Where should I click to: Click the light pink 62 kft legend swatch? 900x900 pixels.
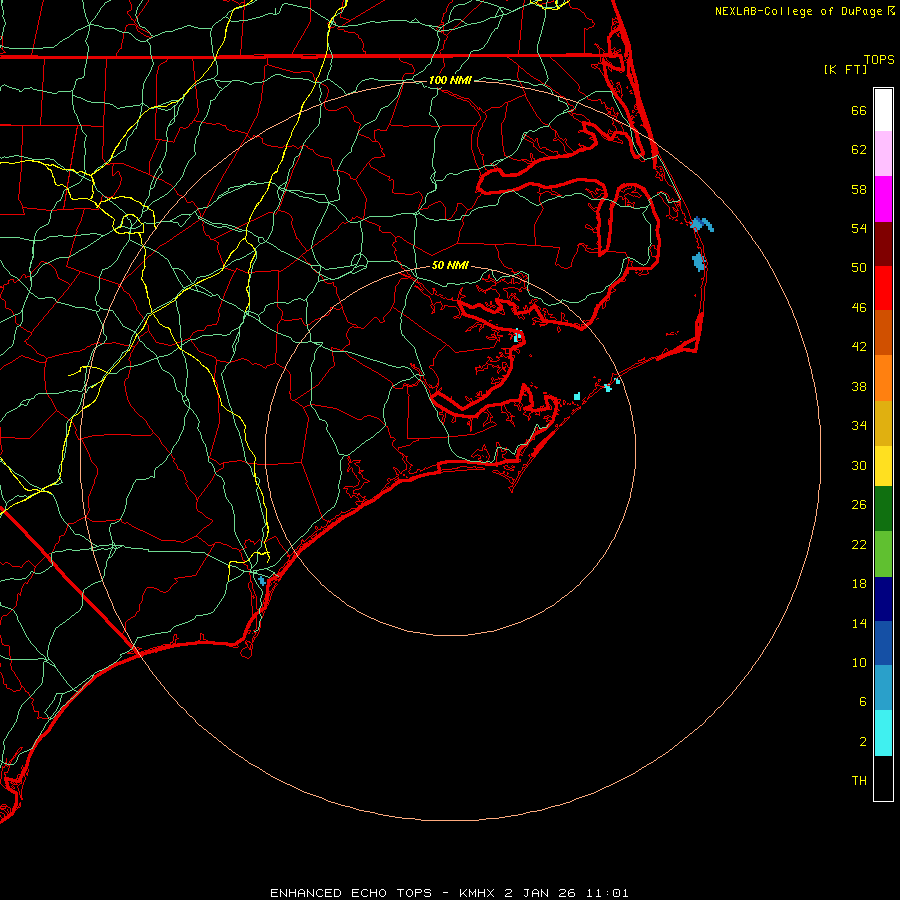click(x=883, y=154)
